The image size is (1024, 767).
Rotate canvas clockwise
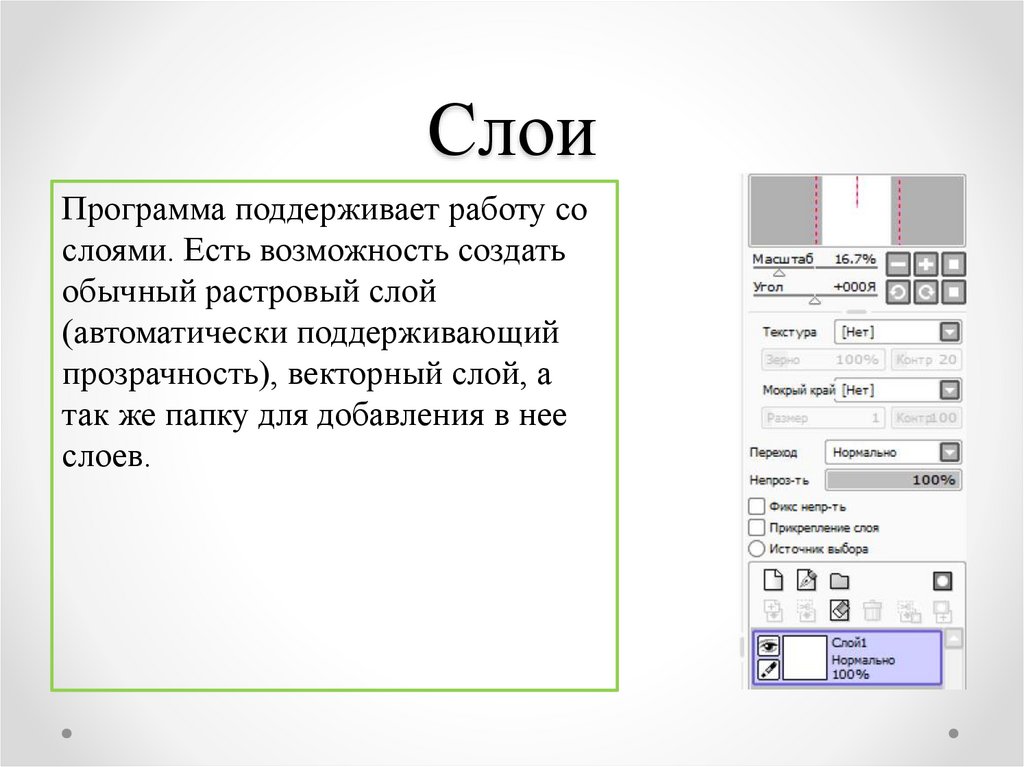[926, 292]
